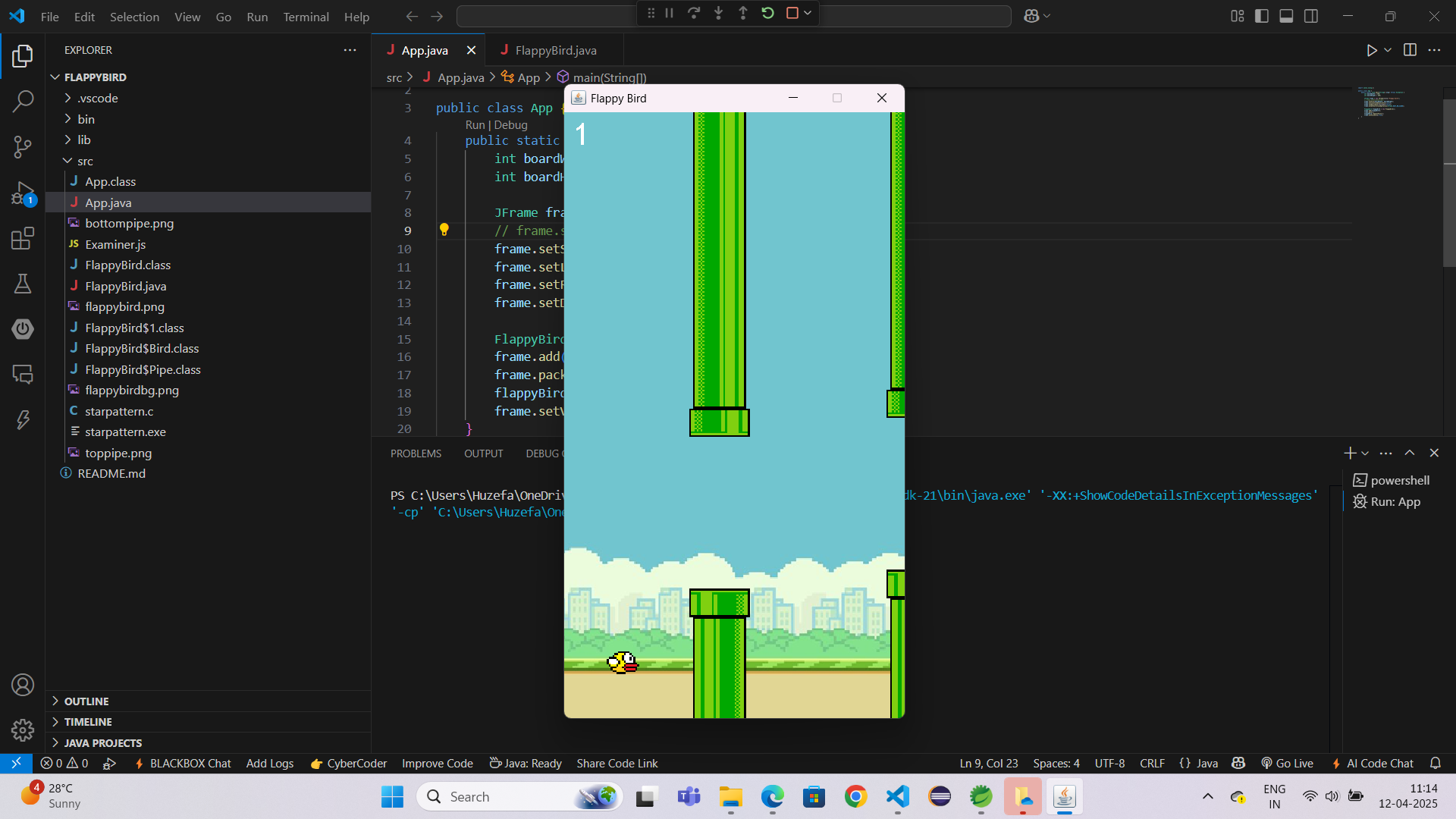The width and height of the screenshot is (1456, 819).
Task: Click BLACKBOX Chat in status bar
Action: click(x=183, y=764)
